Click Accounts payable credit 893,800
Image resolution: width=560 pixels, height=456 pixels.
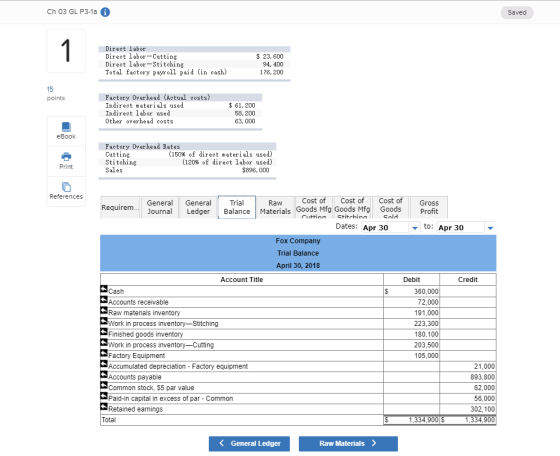482,377
